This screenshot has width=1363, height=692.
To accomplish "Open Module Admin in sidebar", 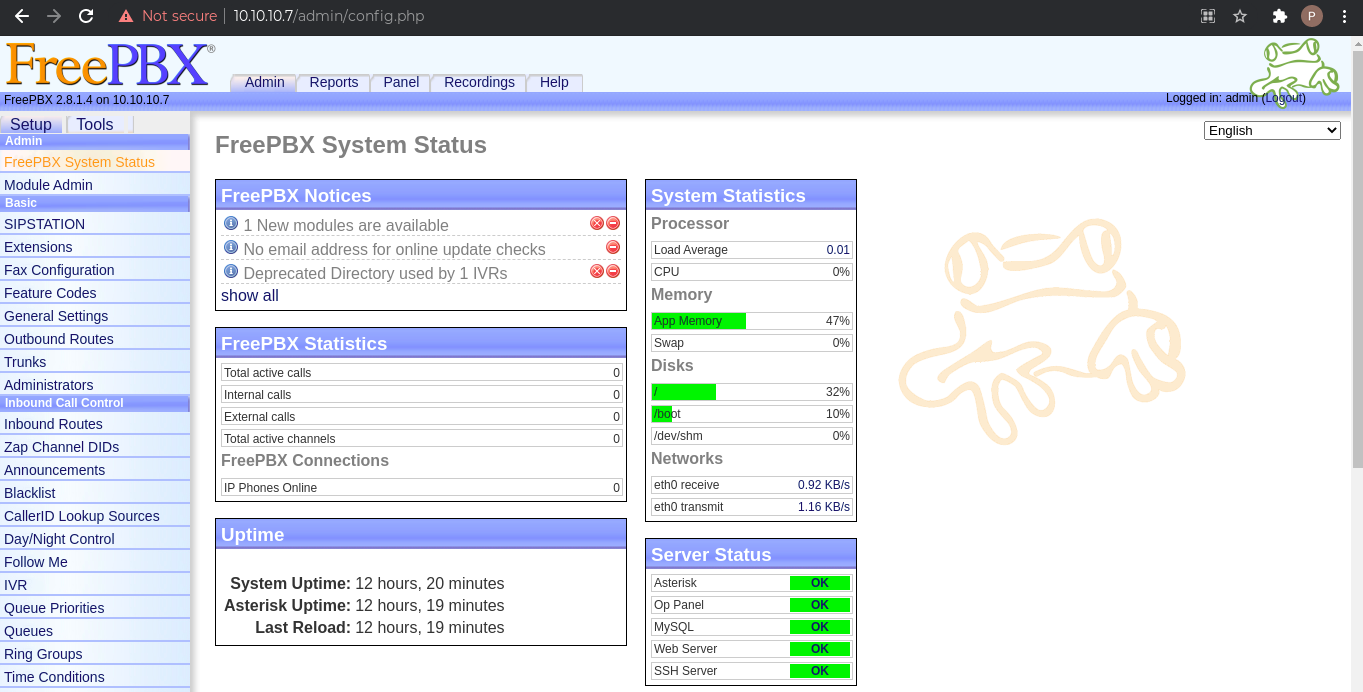I will [95, 185].
